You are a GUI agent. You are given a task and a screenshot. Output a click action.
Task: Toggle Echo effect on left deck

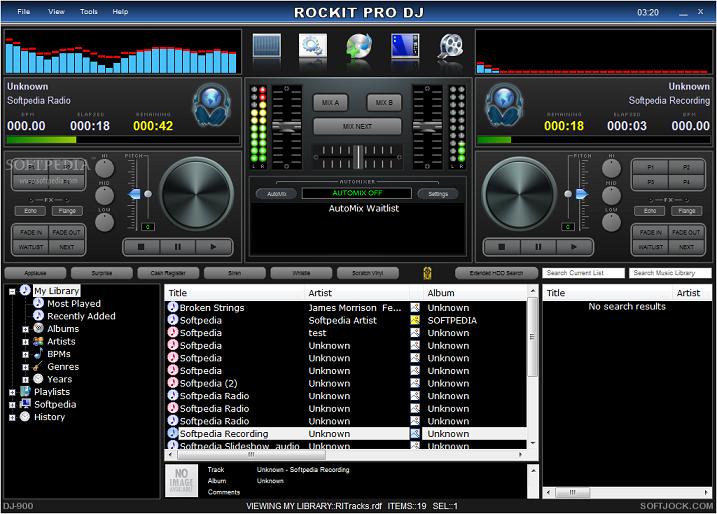tap(32, 211)
